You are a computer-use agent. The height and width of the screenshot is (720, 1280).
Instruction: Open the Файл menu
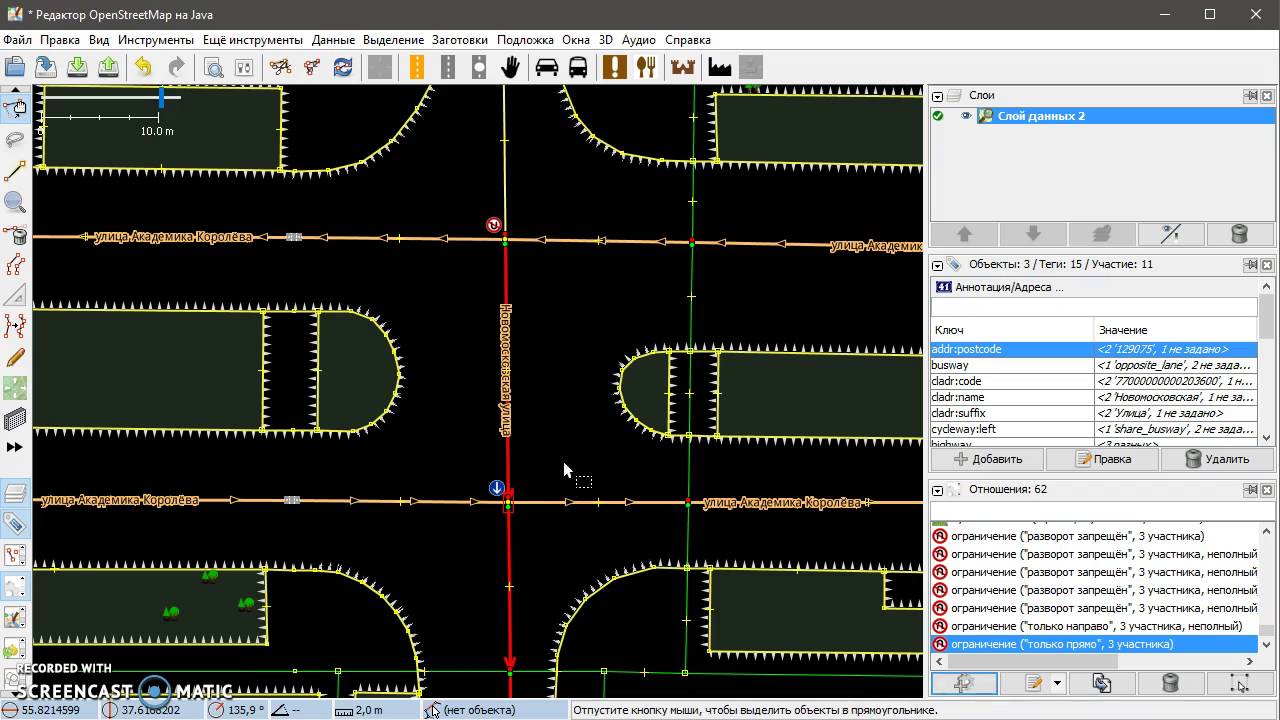(x=17, y=40)
